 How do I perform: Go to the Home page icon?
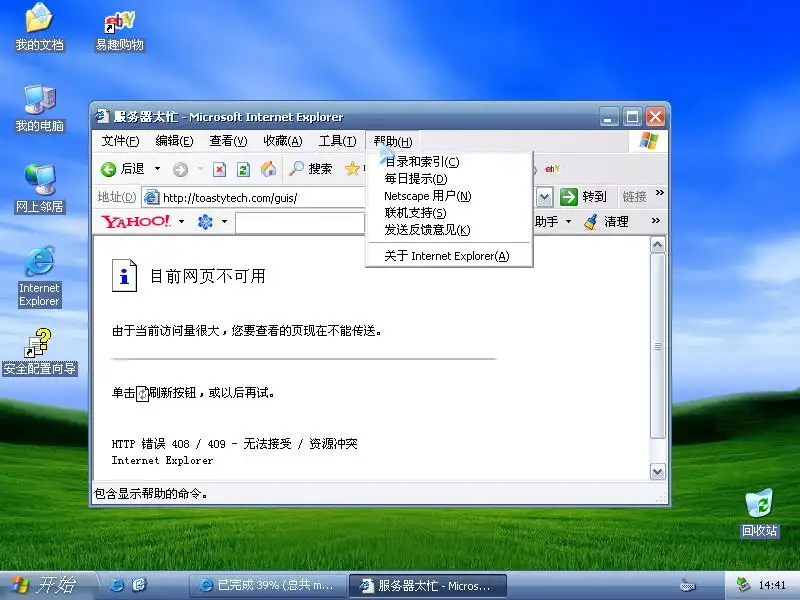coord(268,169)
